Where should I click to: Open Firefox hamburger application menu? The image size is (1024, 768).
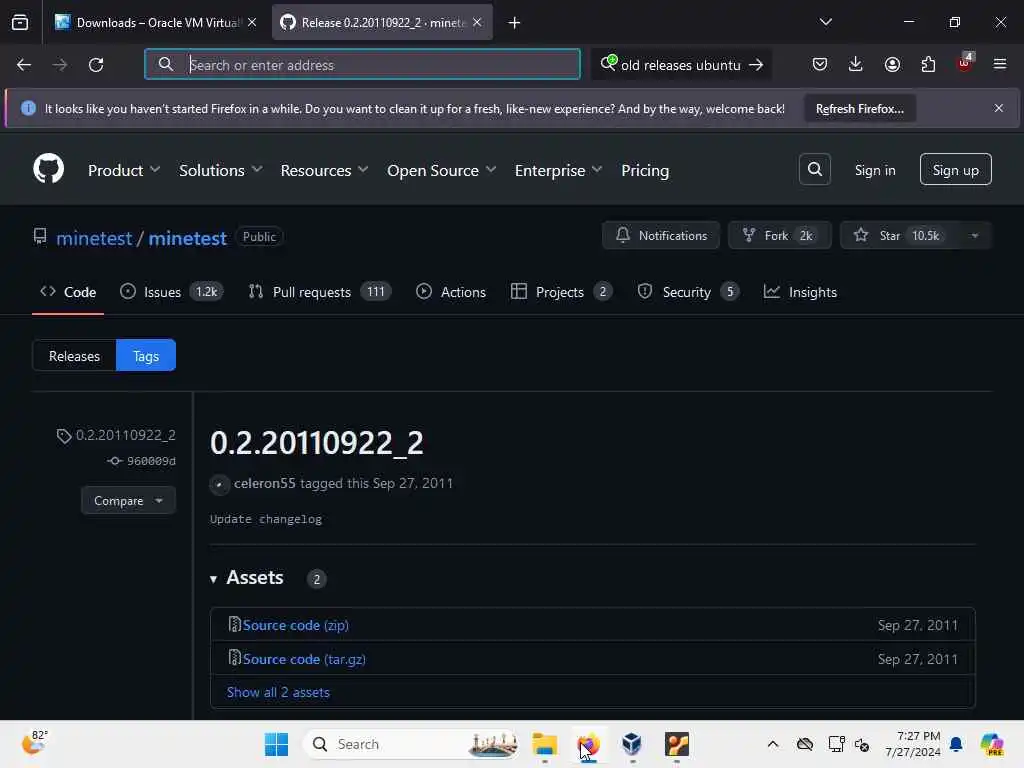pyautogui.click(x=1000, y=64)
